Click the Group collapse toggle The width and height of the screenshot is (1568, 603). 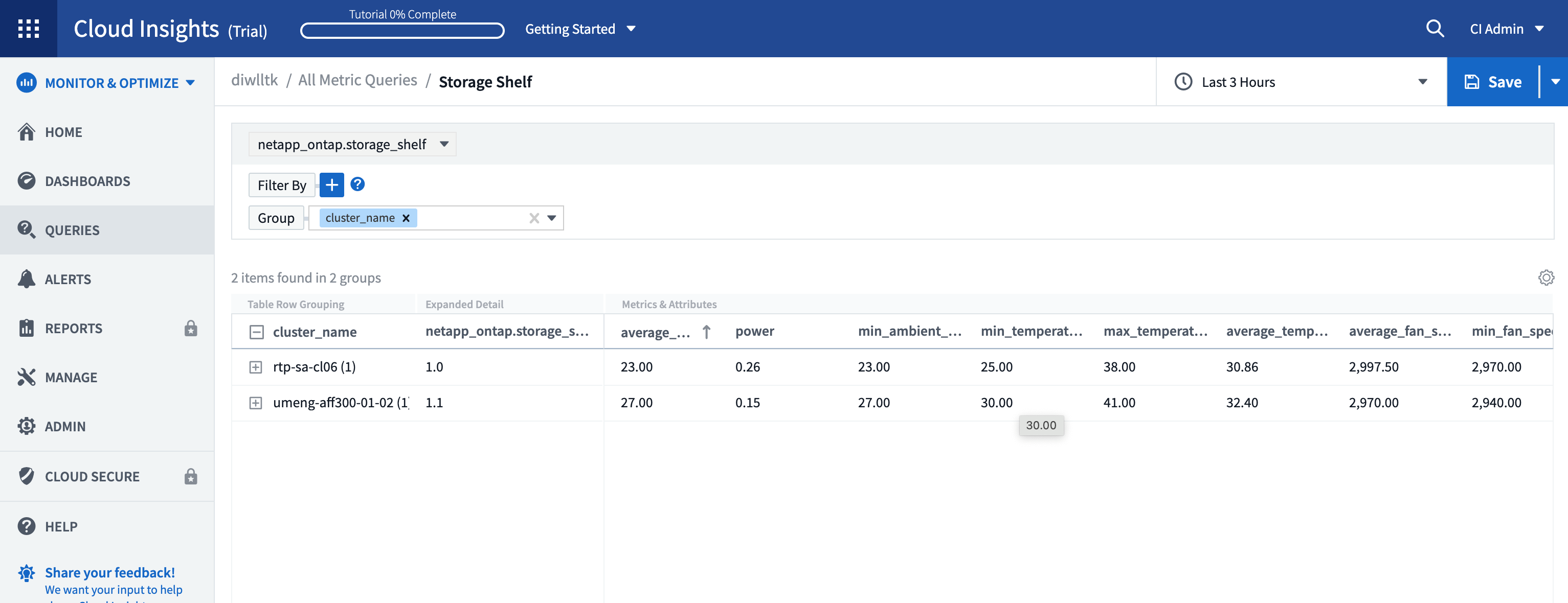click(x=257, y=331)
